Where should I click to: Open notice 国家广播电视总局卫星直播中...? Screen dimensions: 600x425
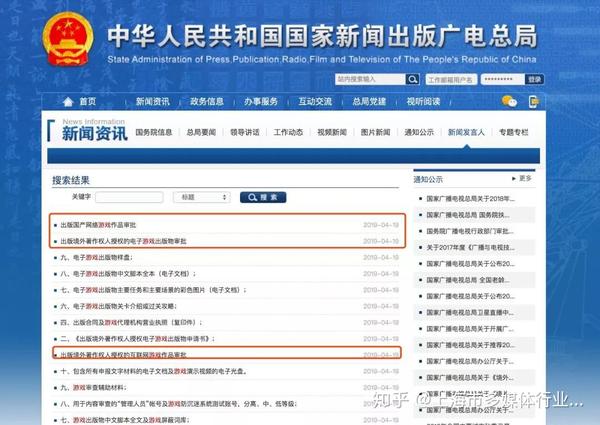pos(470,313)
